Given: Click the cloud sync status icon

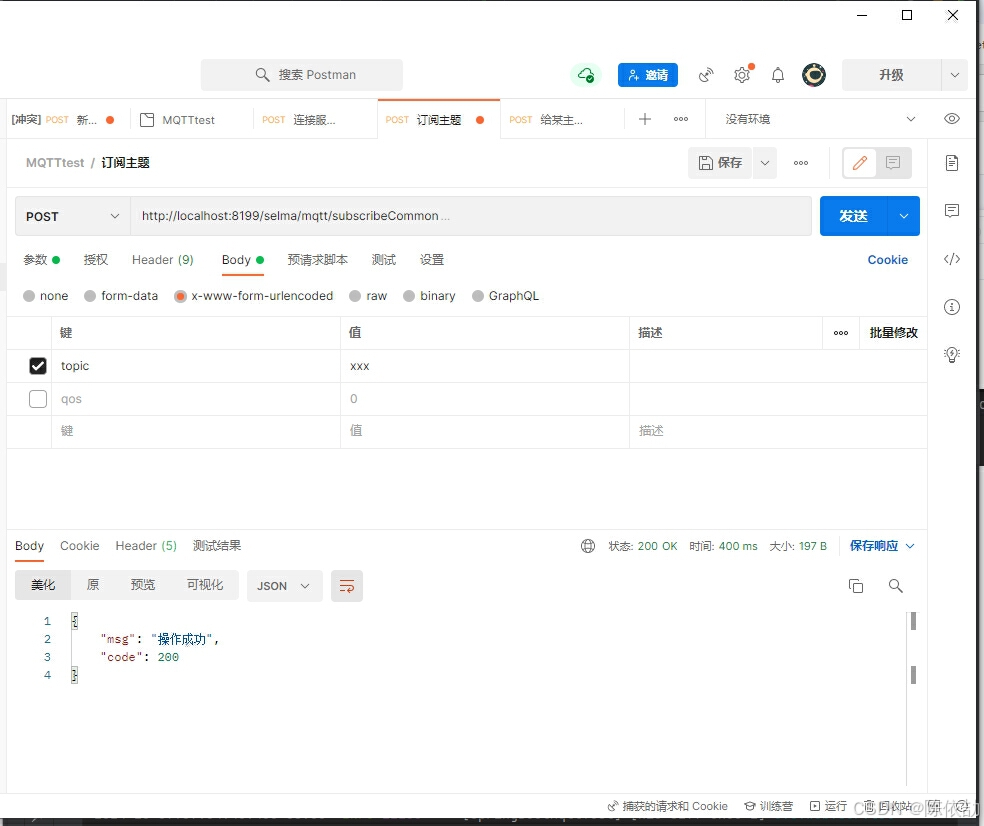Looking at the screenshot, I should (x=586, y=75).
